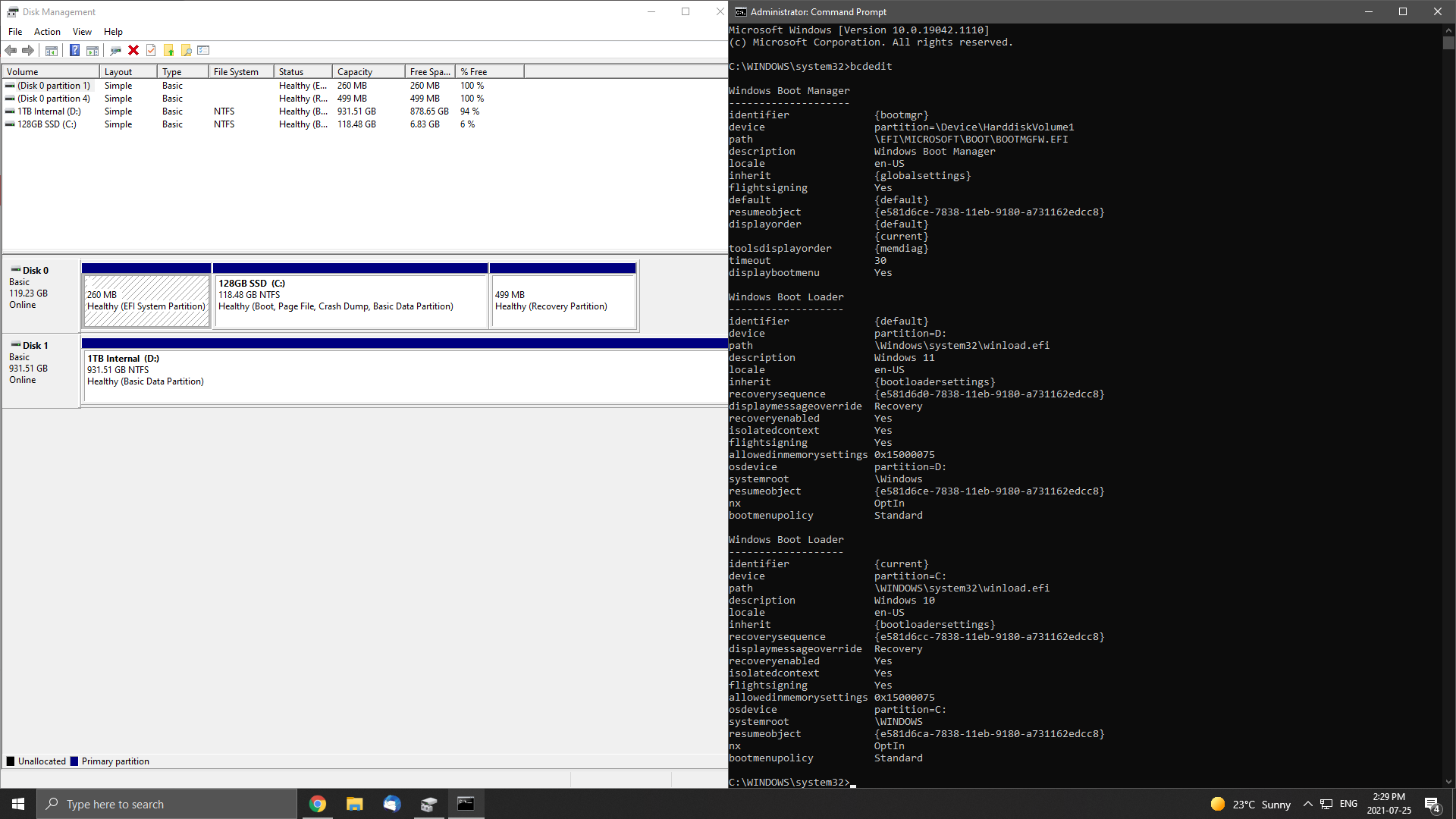The width and height of the screenshot is (1456, 819).
Task: Open Google Chrome from the taskbar
Action: click(318, 804)
